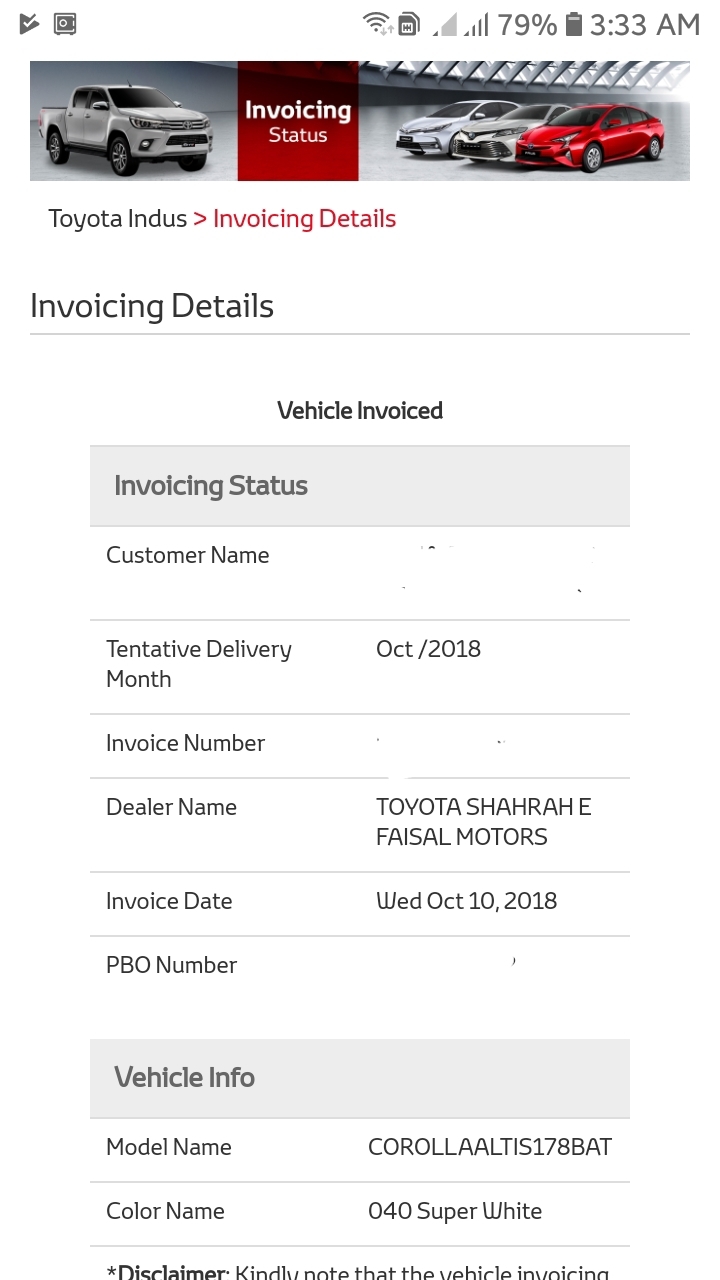Tap the Invoicing Status section header
Screen dimensions: 720x1280
click(360, 486)
